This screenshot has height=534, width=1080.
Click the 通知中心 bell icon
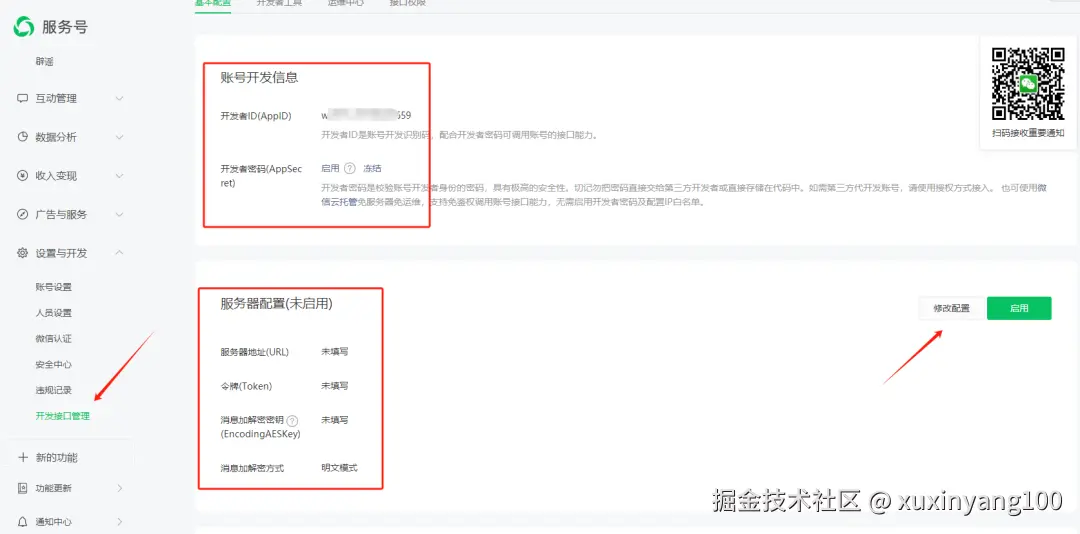pos(22,522)
